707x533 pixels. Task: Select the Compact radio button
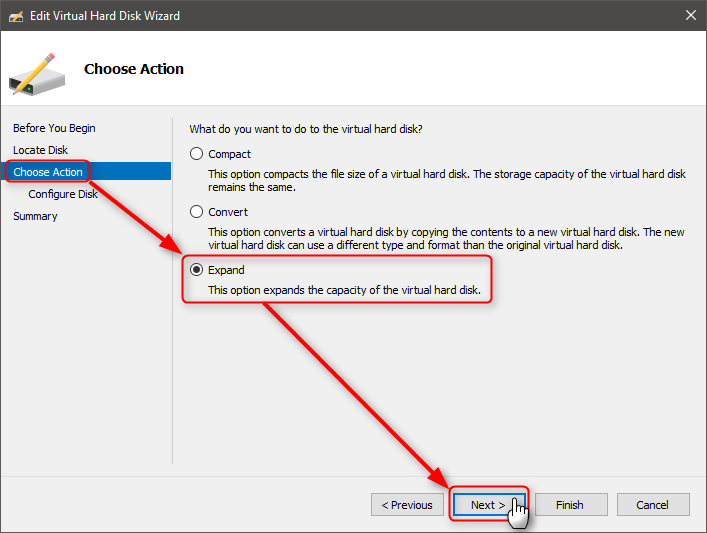click(196, 154)
